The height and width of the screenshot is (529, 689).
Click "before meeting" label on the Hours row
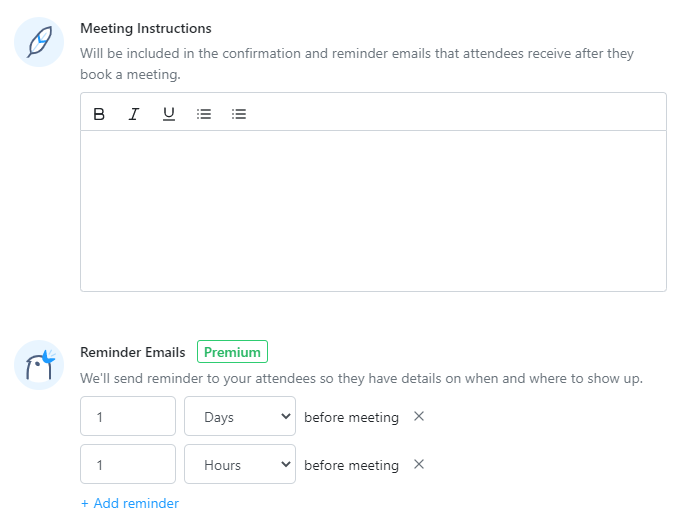[351, 465]
